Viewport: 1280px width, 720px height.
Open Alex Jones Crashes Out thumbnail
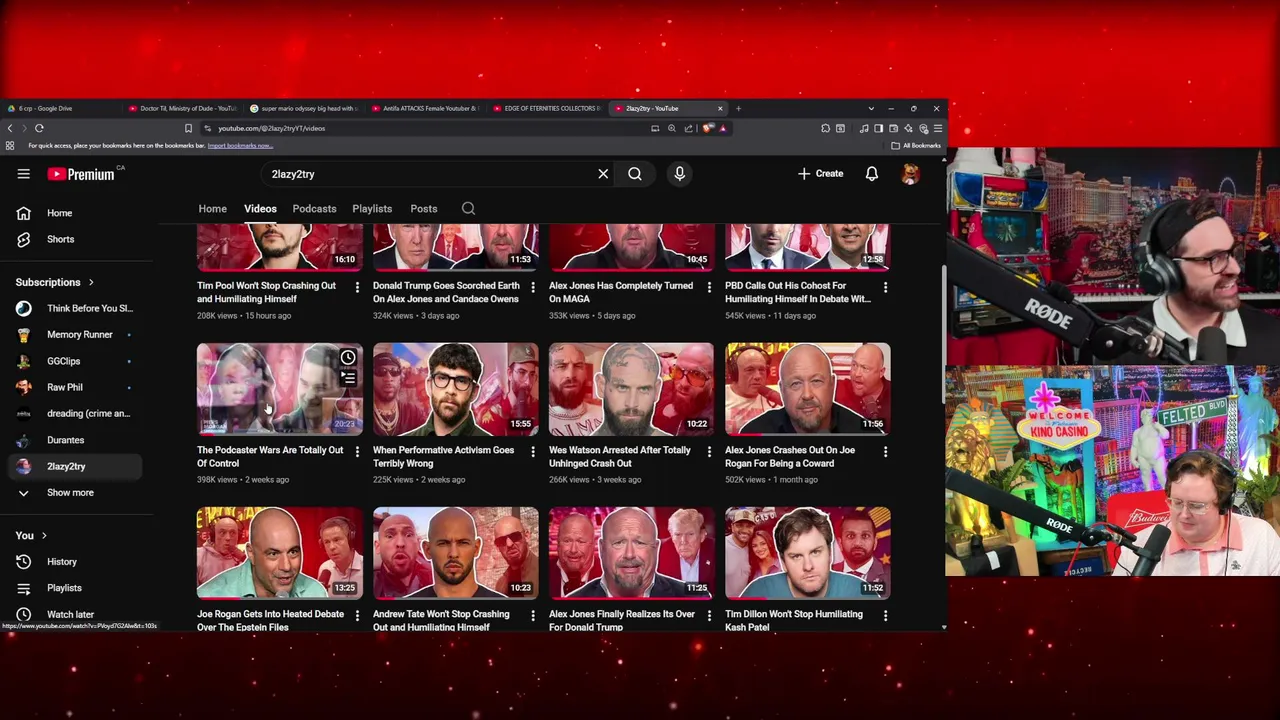tap(808, 389)
